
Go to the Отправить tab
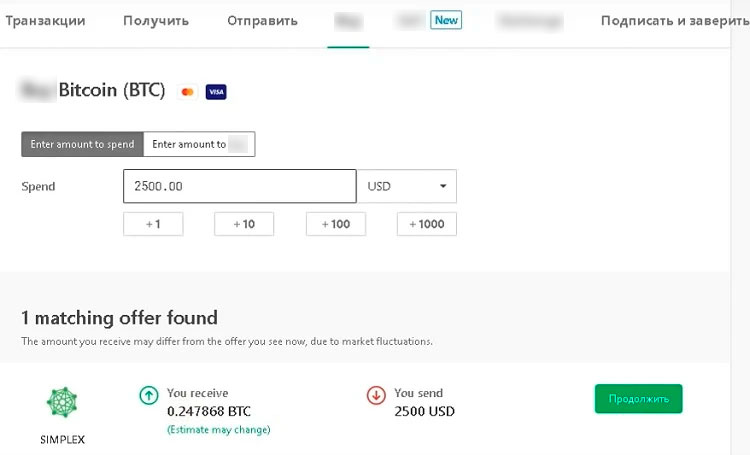pos(262,21)
